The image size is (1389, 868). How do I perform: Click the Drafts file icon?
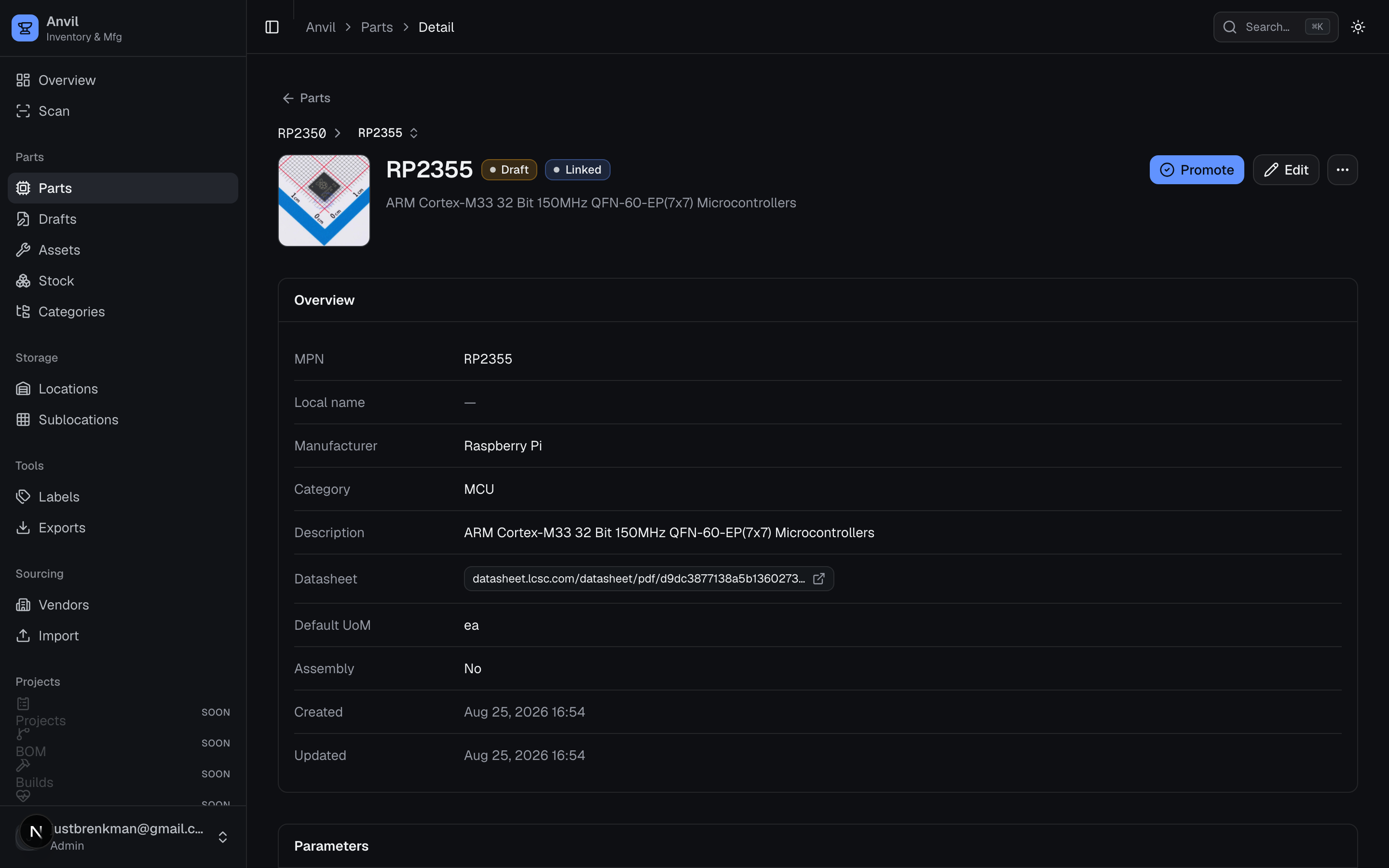pyautogui.click(x=23, y=219)
